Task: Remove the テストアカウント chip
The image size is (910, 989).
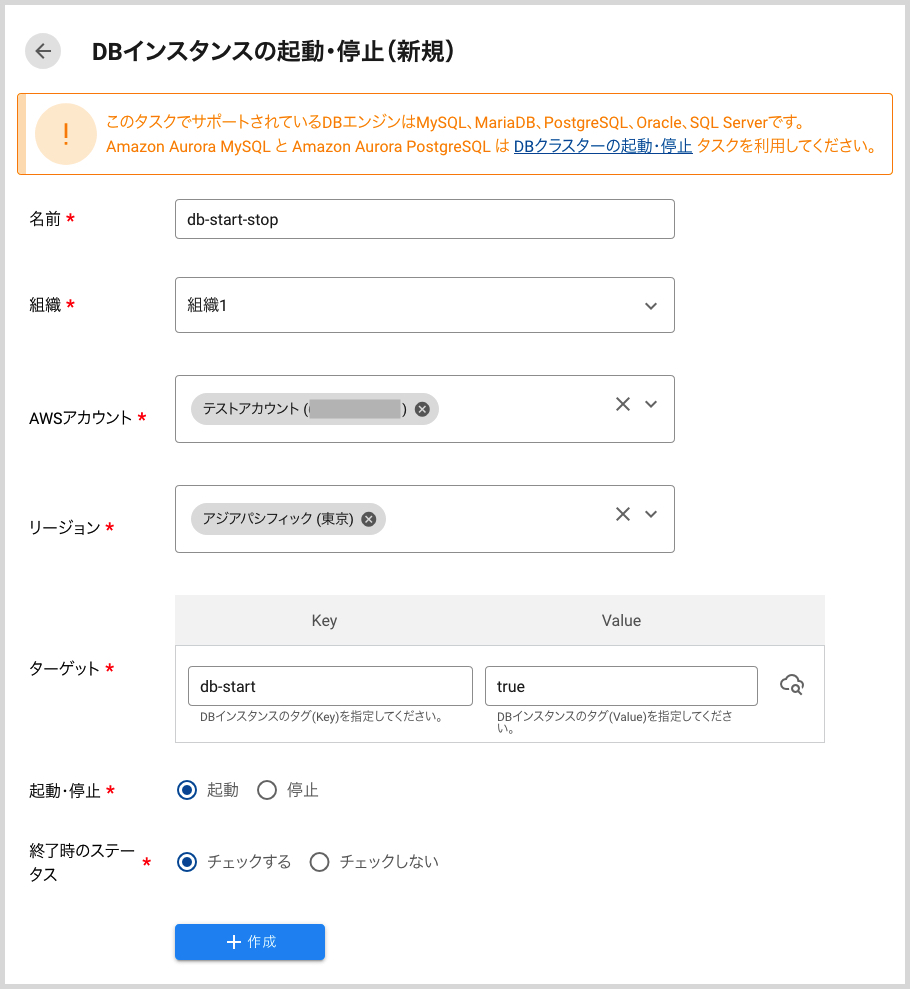Action: (x=422, y=409)
